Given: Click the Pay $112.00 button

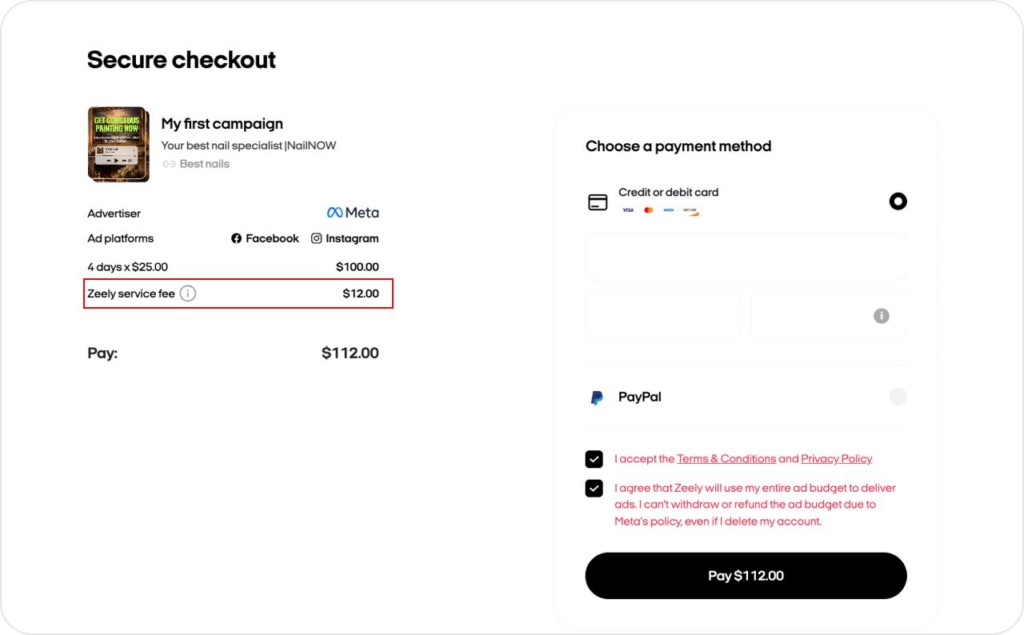Looking at the screenshot, I should click(745, 576).
